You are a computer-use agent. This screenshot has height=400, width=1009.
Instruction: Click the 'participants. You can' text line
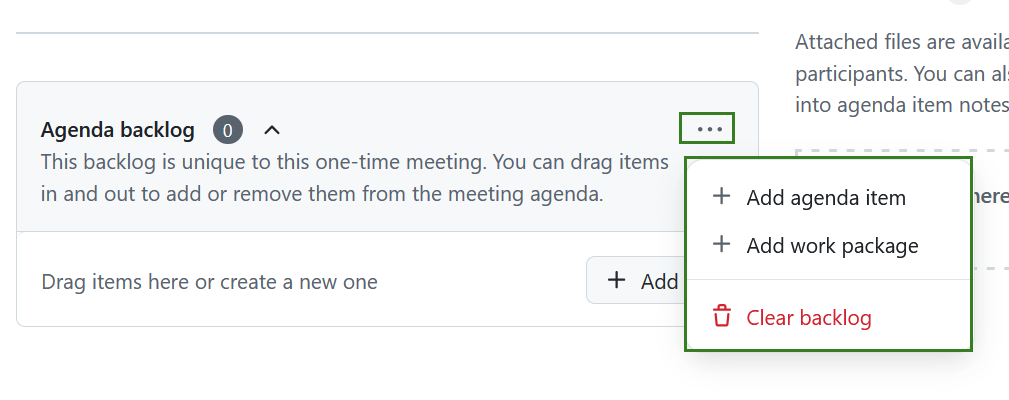click(x=900, y=74)
